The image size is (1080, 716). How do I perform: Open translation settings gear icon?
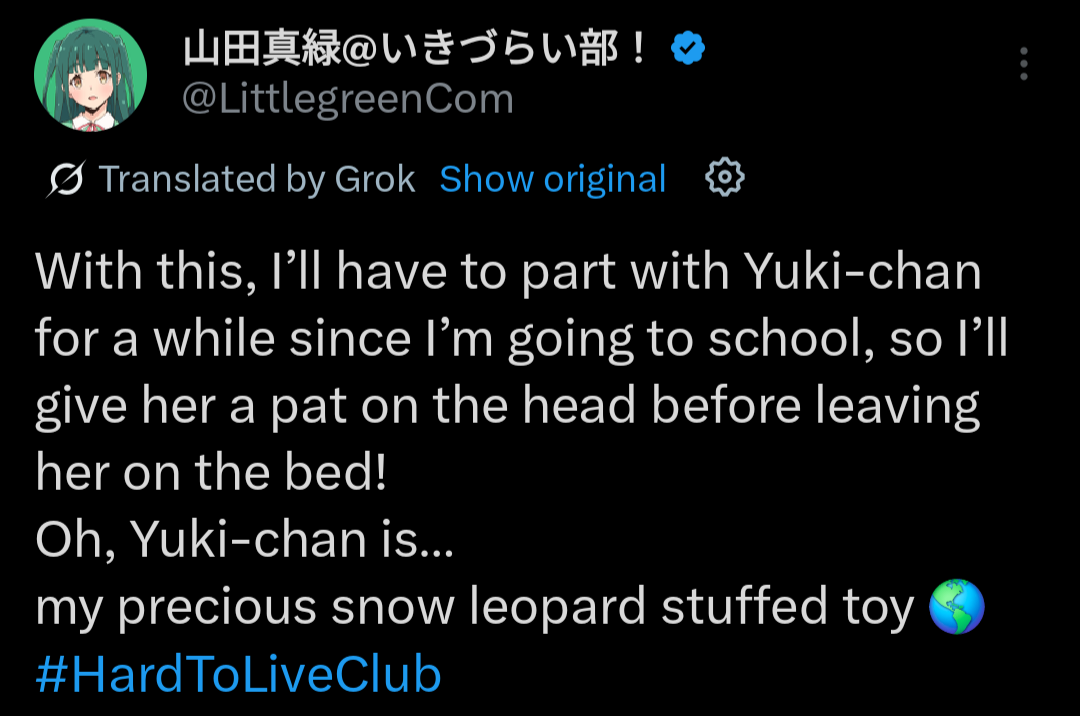click(x=725, y=178)
